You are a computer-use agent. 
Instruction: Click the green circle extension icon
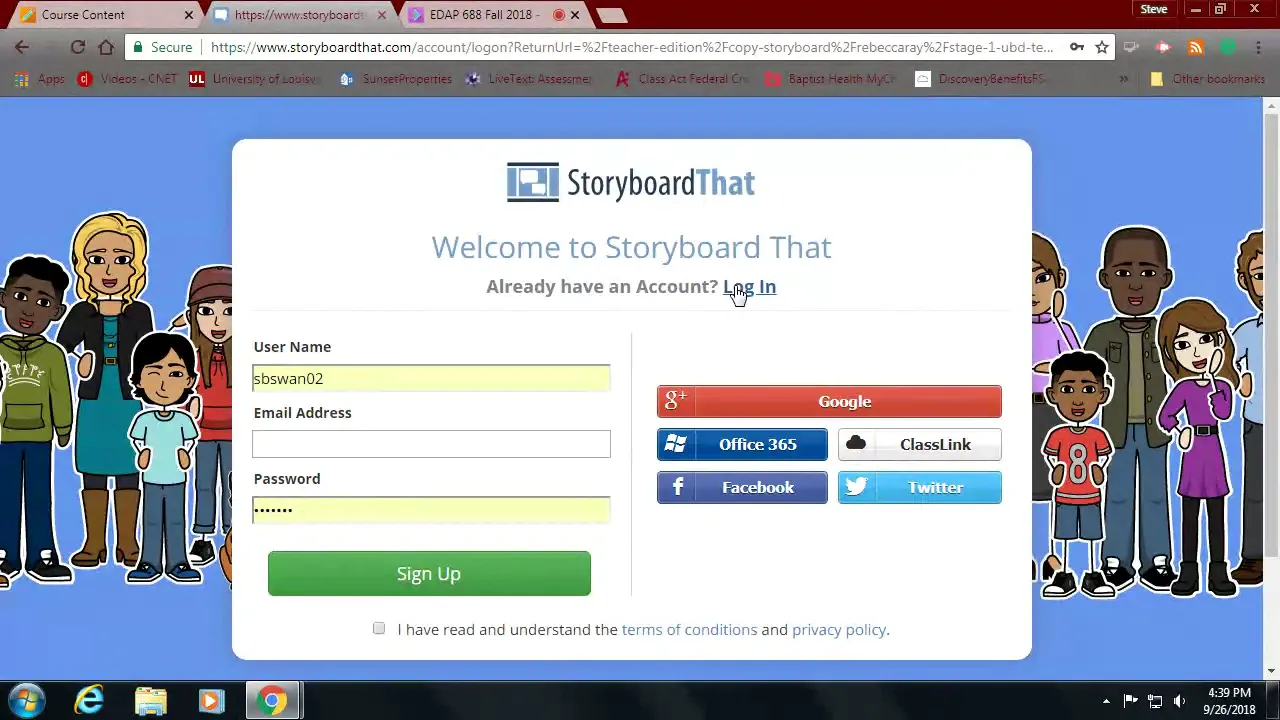click(1228, 47)
